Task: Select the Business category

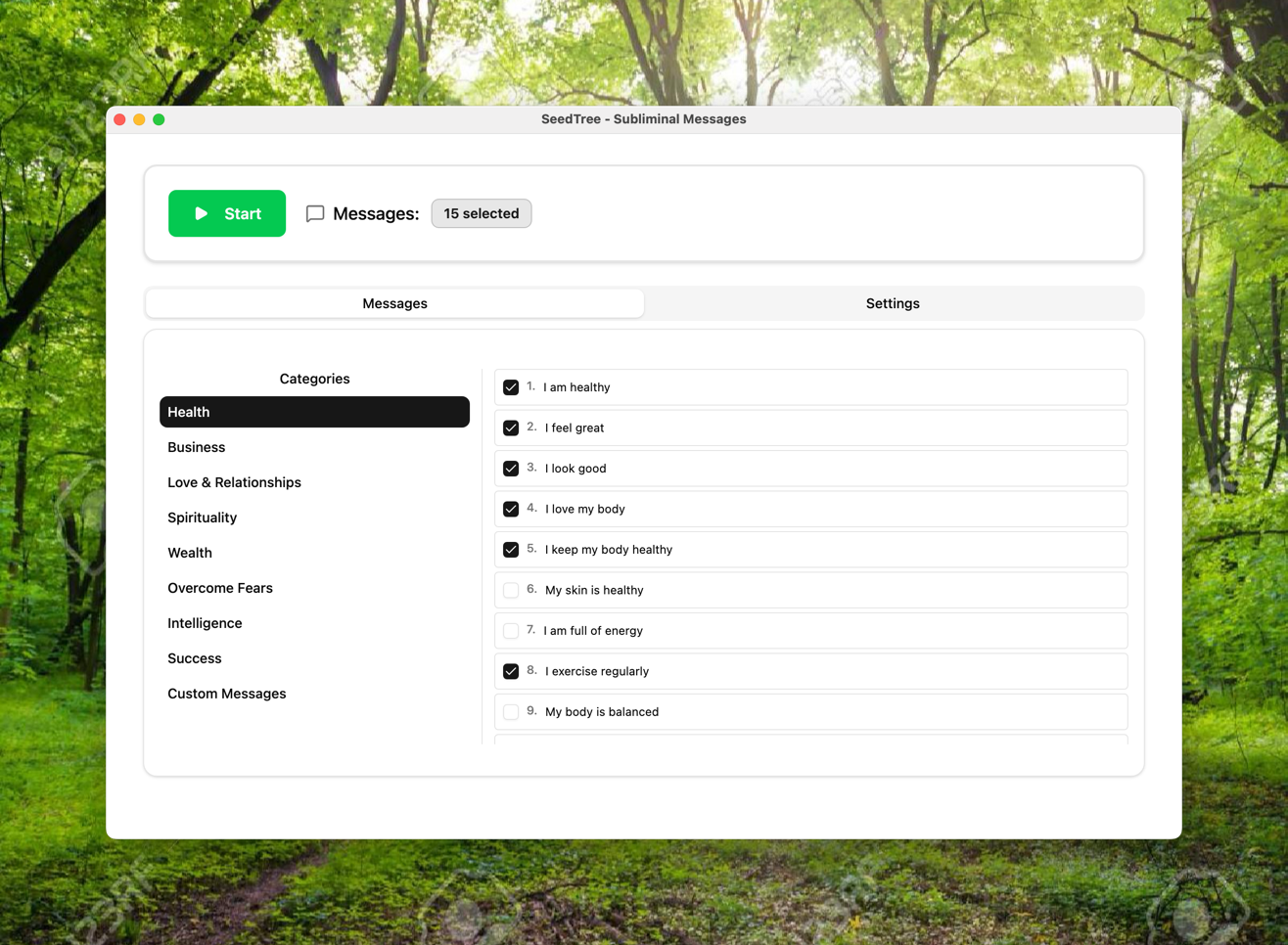Action: (x=197, y=447)
